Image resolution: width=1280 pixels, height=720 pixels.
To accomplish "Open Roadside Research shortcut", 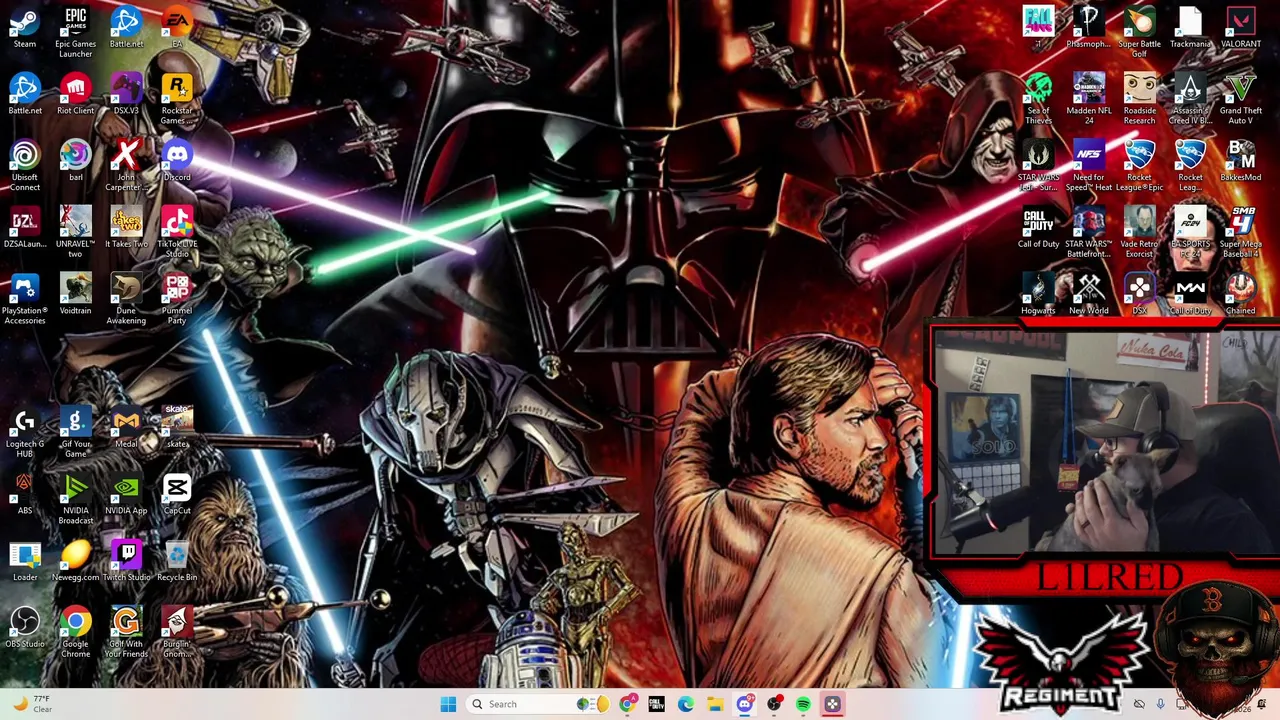I will click(1139, 99).
